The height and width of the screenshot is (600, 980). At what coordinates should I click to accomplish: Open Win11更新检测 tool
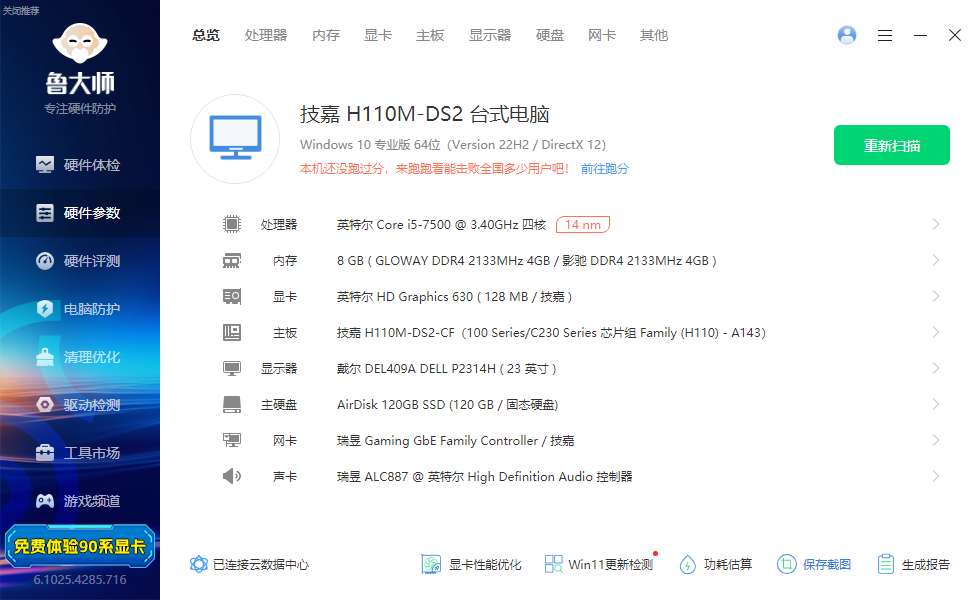(x=599, y=564)
